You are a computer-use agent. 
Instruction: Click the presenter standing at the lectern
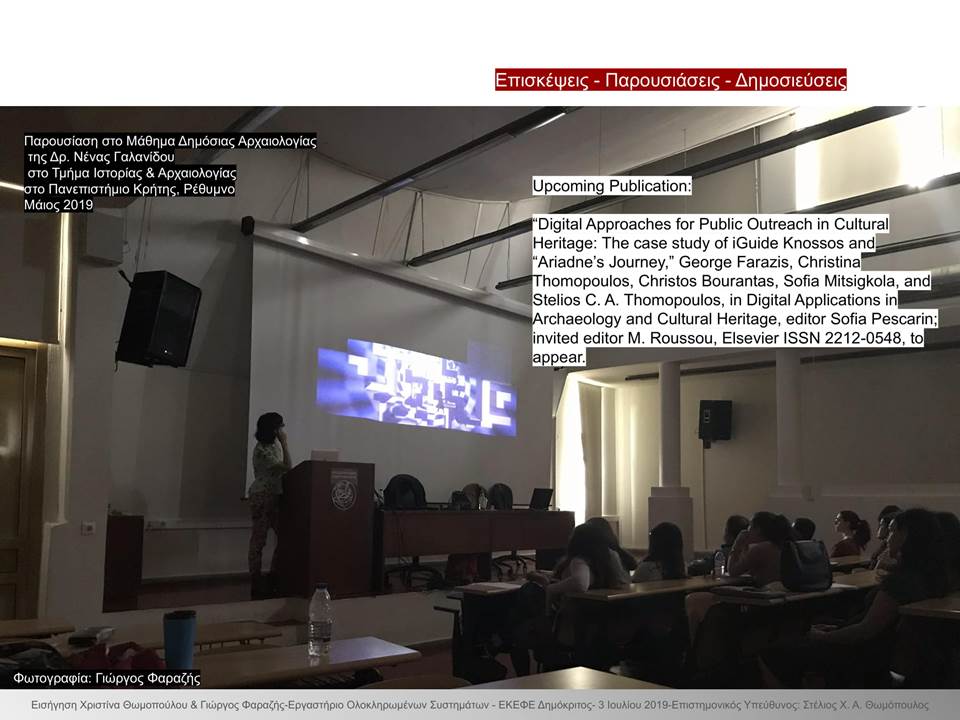(x=269, y=505)
